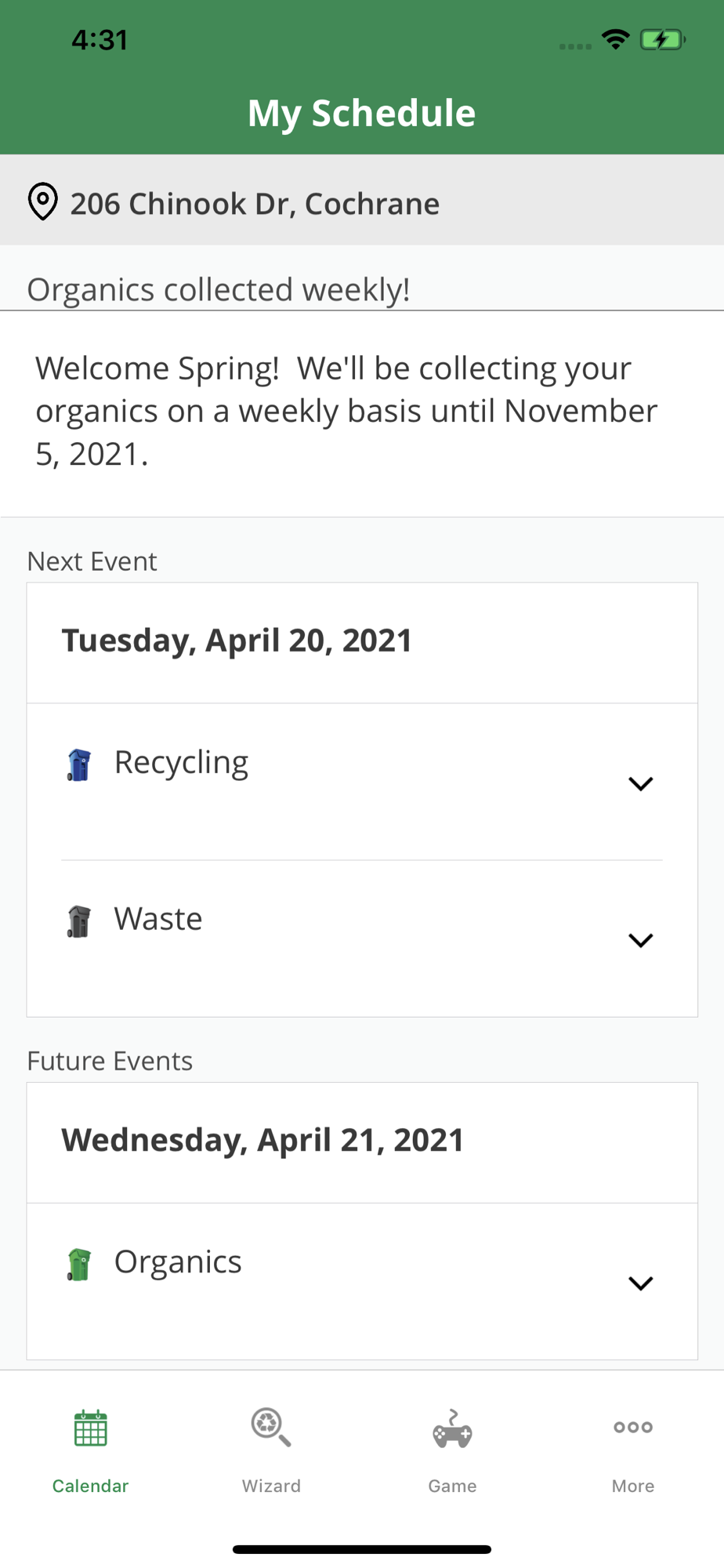Open the Game controller icon
Screen dimensions: 724x1568
point(452,1429)
